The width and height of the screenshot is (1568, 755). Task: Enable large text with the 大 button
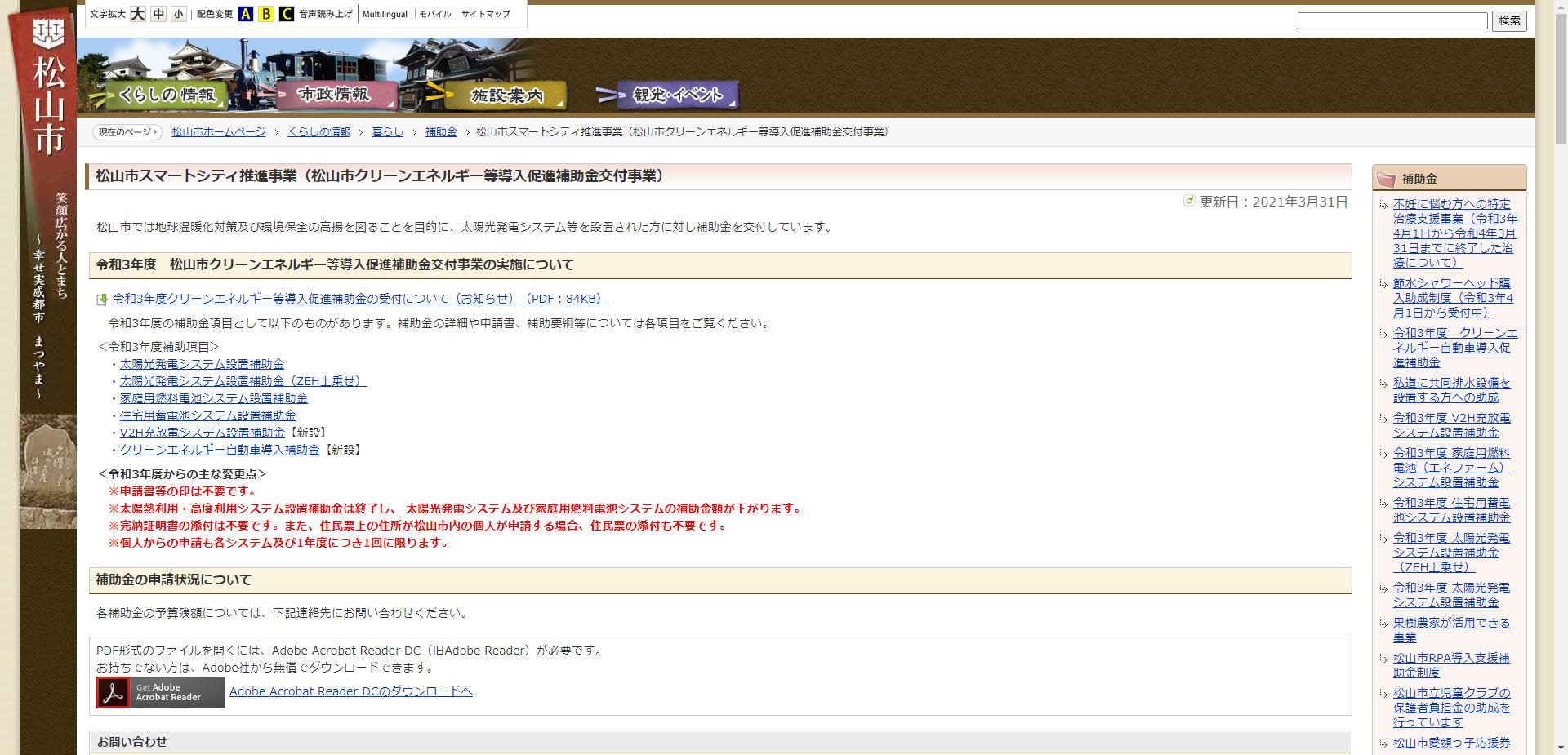pyautogui.click(x=136, y=14)
